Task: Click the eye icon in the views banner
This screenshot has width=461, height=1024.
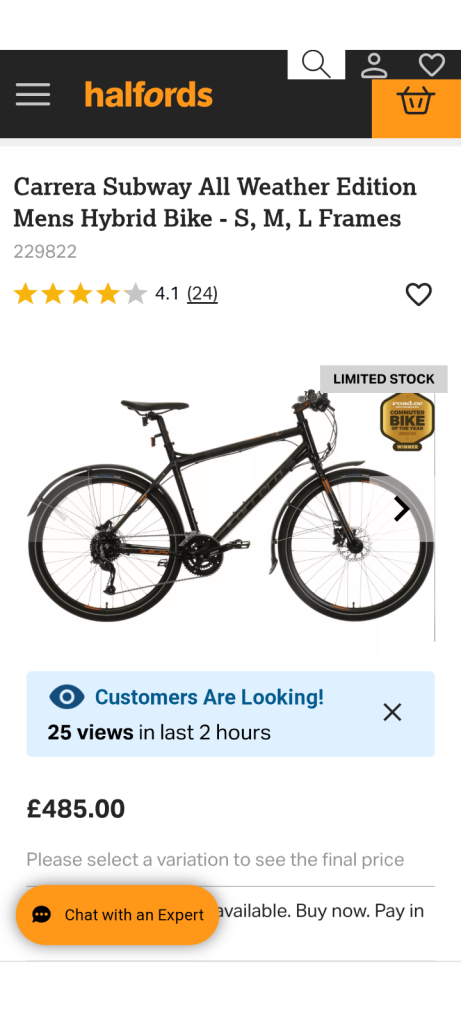Action: (x=67, y=697)
